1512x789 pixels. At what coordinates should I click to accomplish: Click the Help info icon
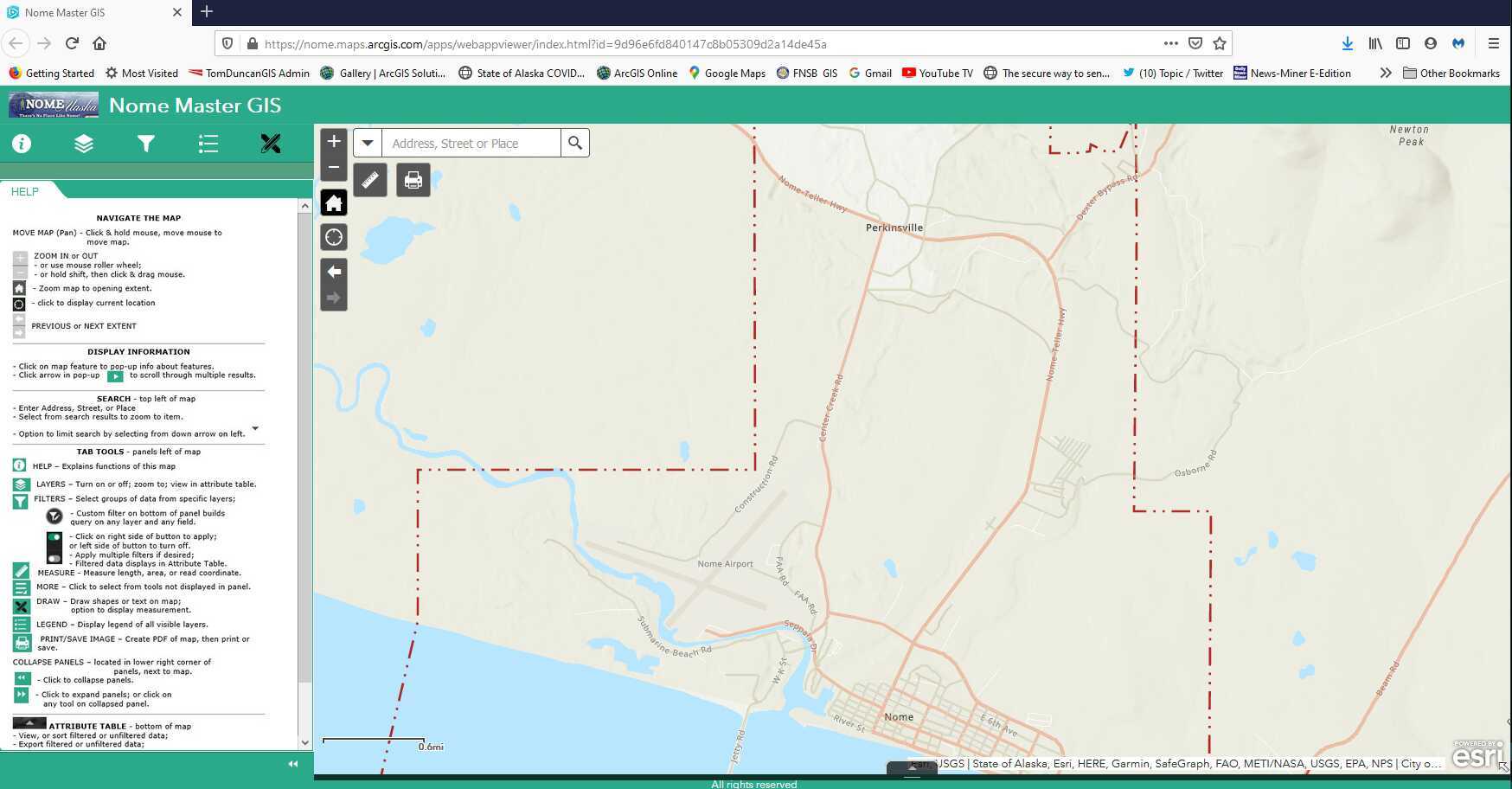click(22, 144)
